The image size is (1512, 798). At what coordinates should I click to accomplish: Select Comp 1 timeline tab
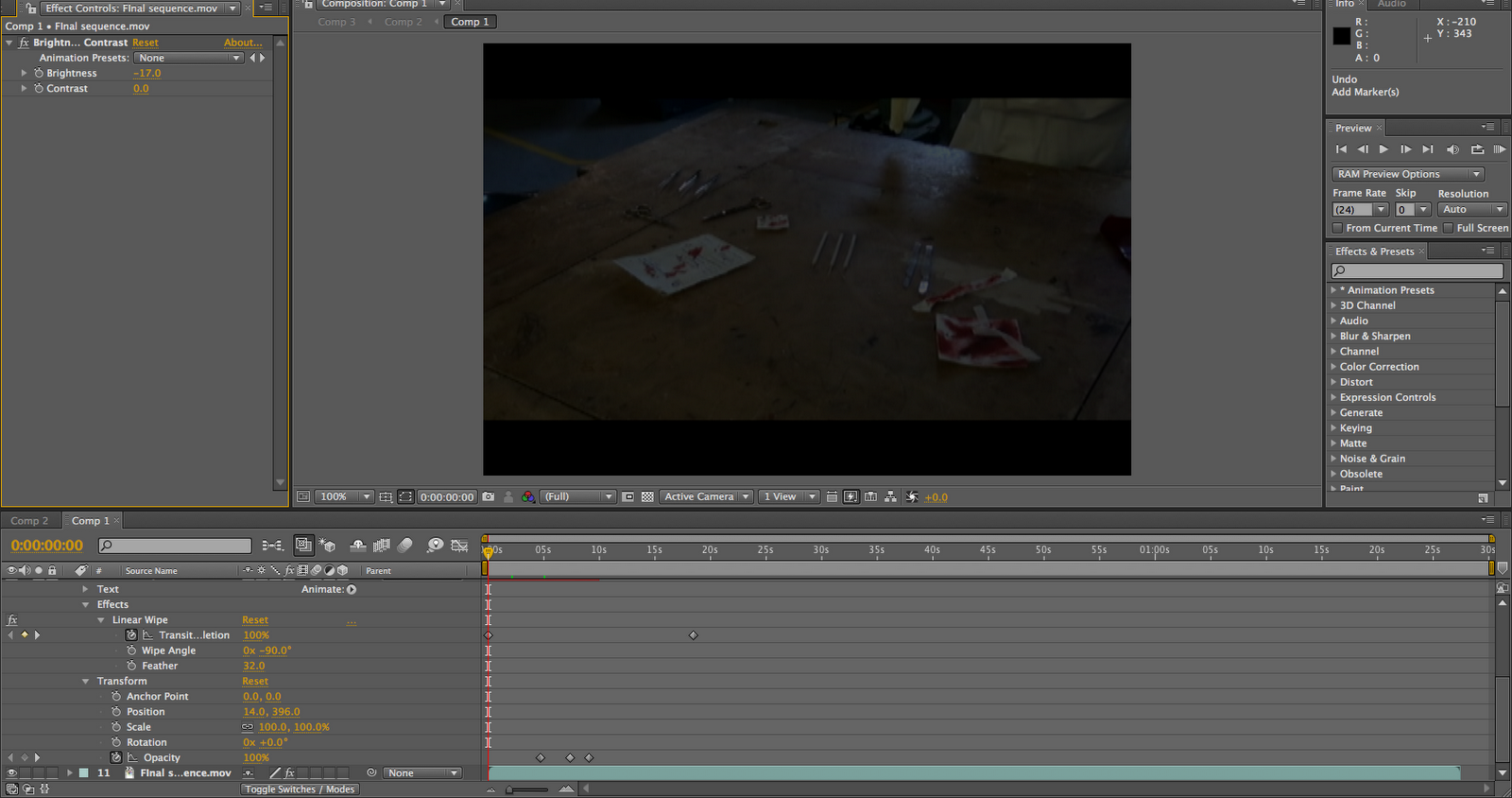coord(90,521)
